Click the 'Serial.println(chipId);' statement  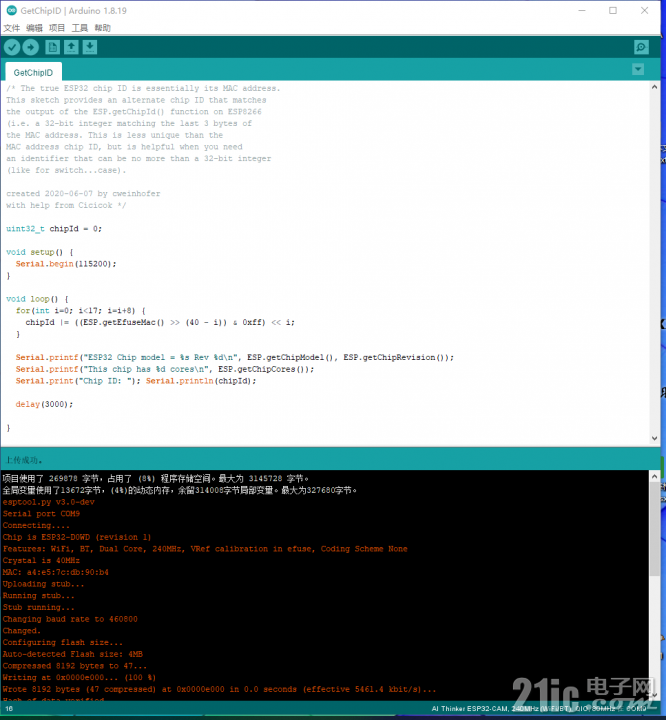click(x=201, y=381)
